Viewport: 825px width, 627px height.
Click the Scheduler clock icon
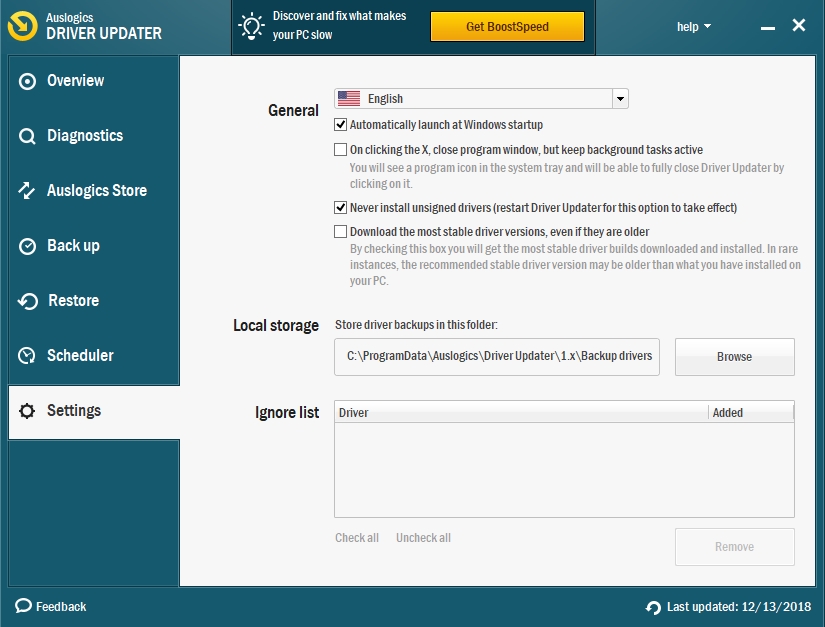[28, 356]
